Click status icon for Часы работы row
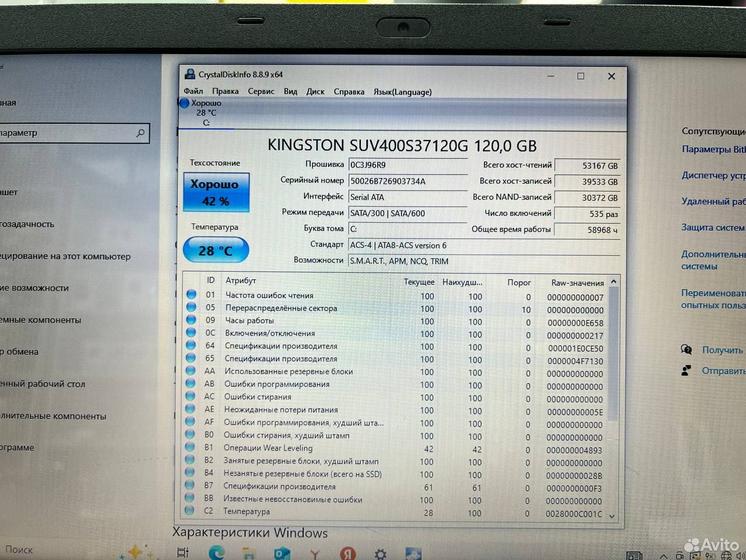Screen dimensions: 746x560 [191, 320]
